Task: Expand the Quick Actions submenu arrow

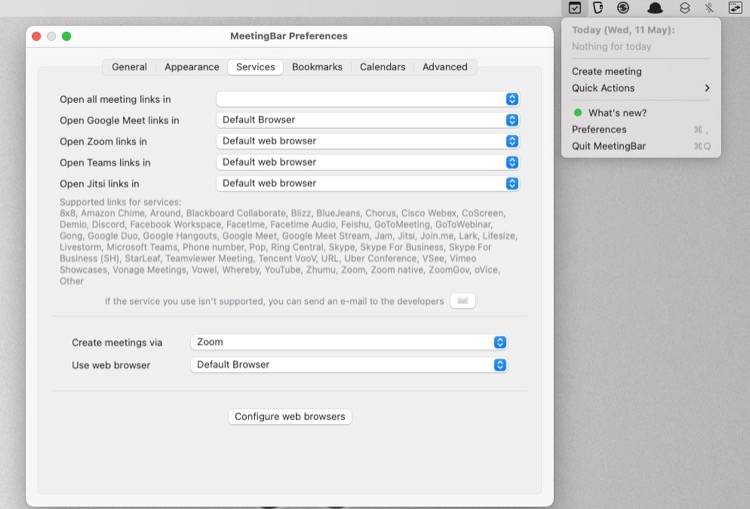Action: 707,88
